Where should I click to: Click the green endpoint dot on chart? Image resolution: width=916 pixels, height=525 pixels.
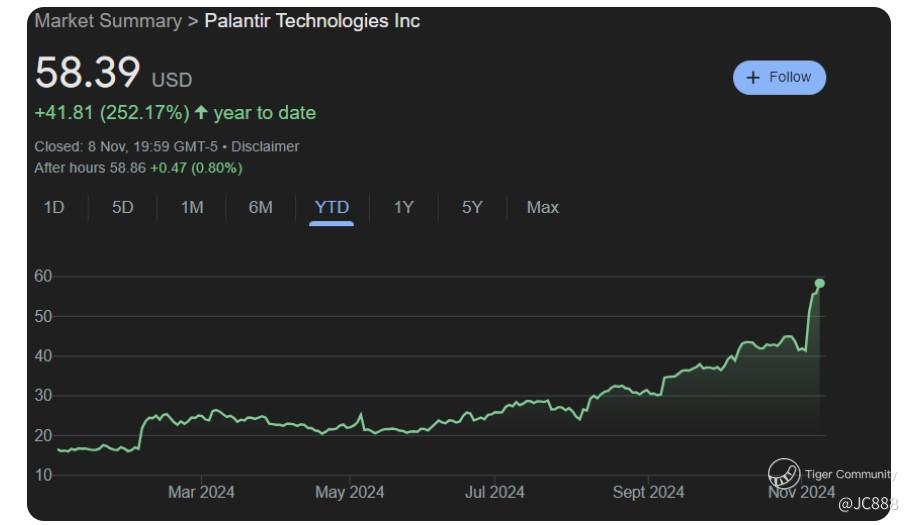pyautogui.click(x=820, y=283)
